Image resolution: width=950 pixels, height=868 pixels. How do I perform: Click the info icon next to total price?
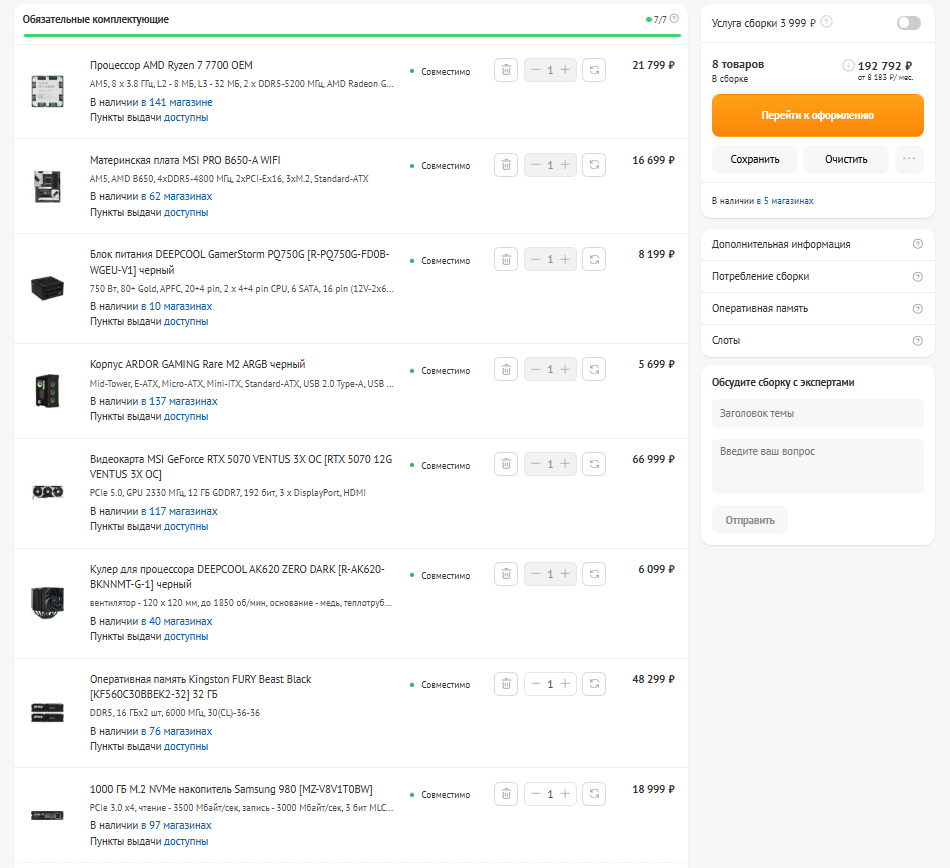pyautogui.click(x=848, y=65)
